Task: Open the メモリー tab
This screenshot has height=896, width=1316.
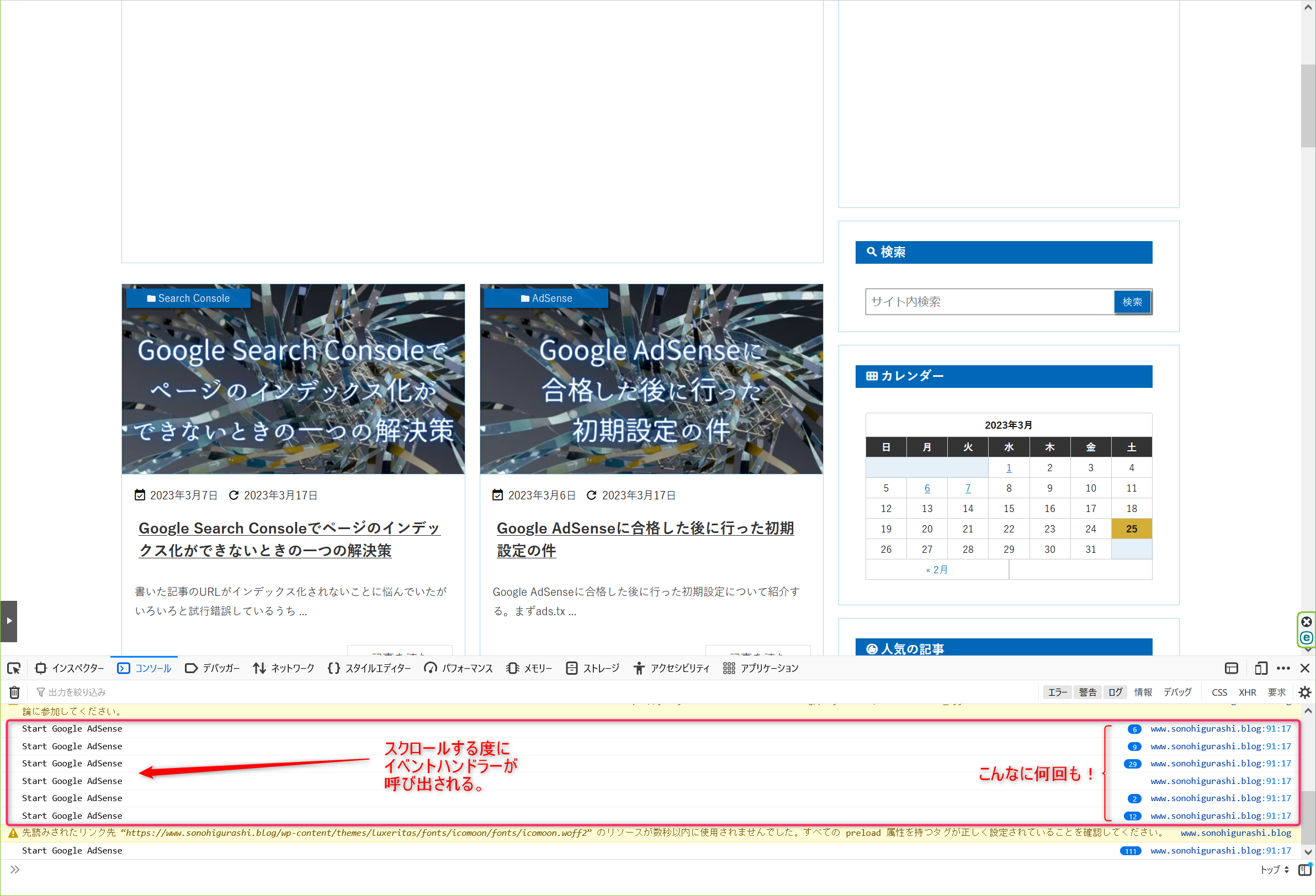Action: tap(529, 669)
